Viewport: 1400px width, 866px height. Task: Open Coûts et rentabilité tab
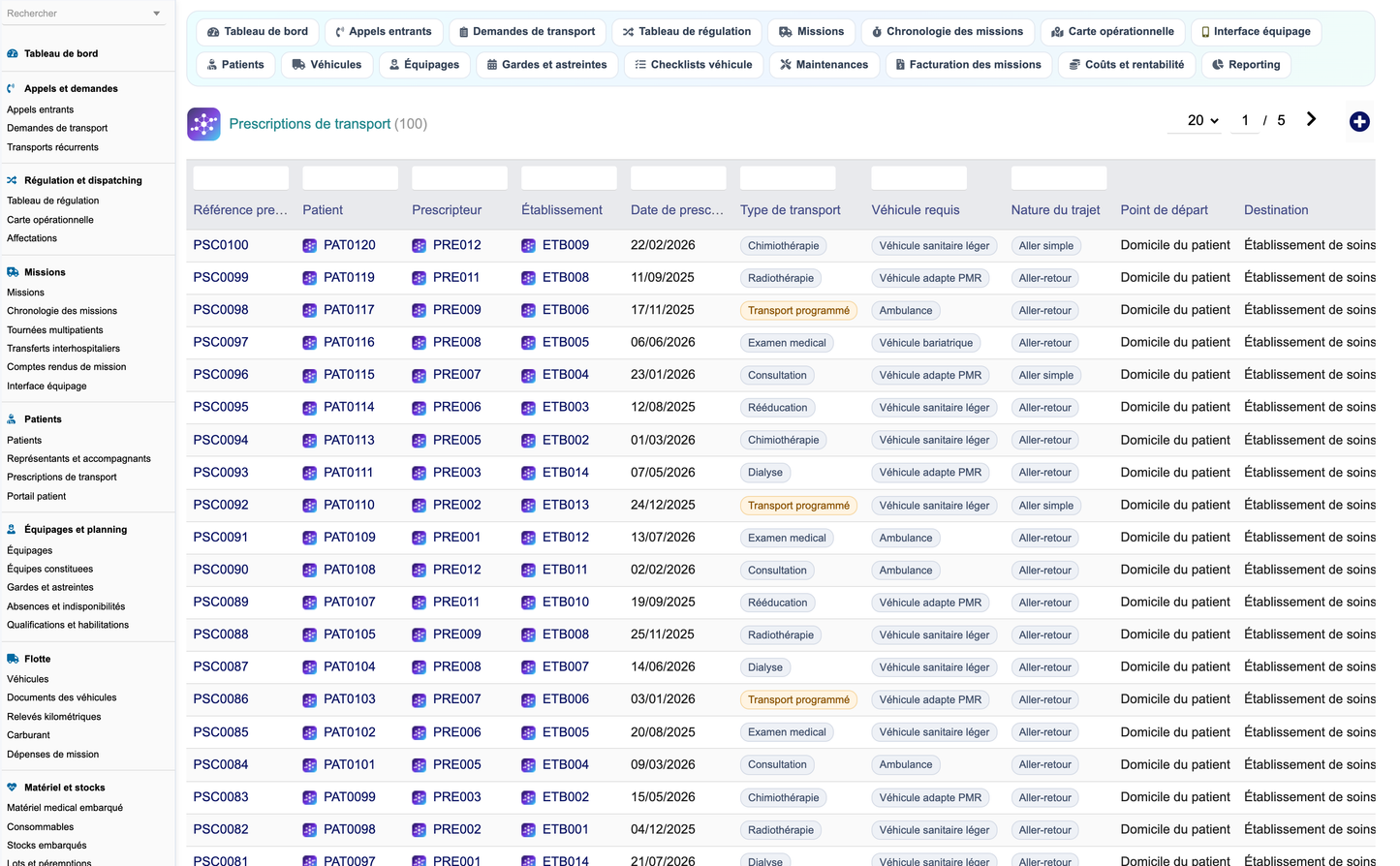point(1127,65)
